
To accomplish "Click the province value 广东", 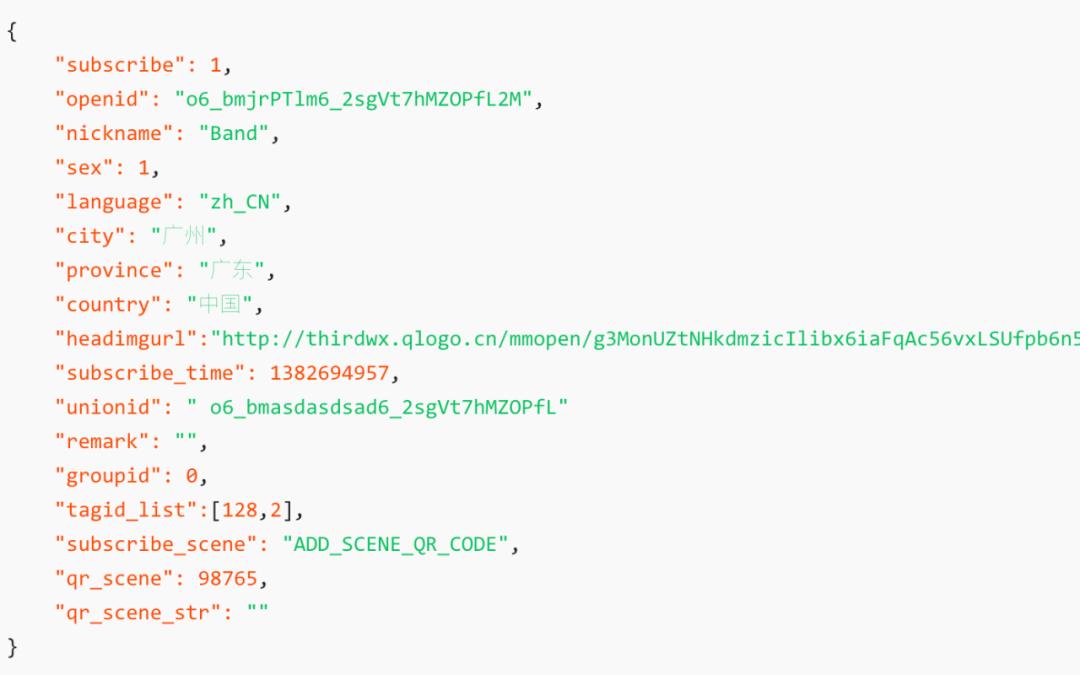I will (231, 269).
